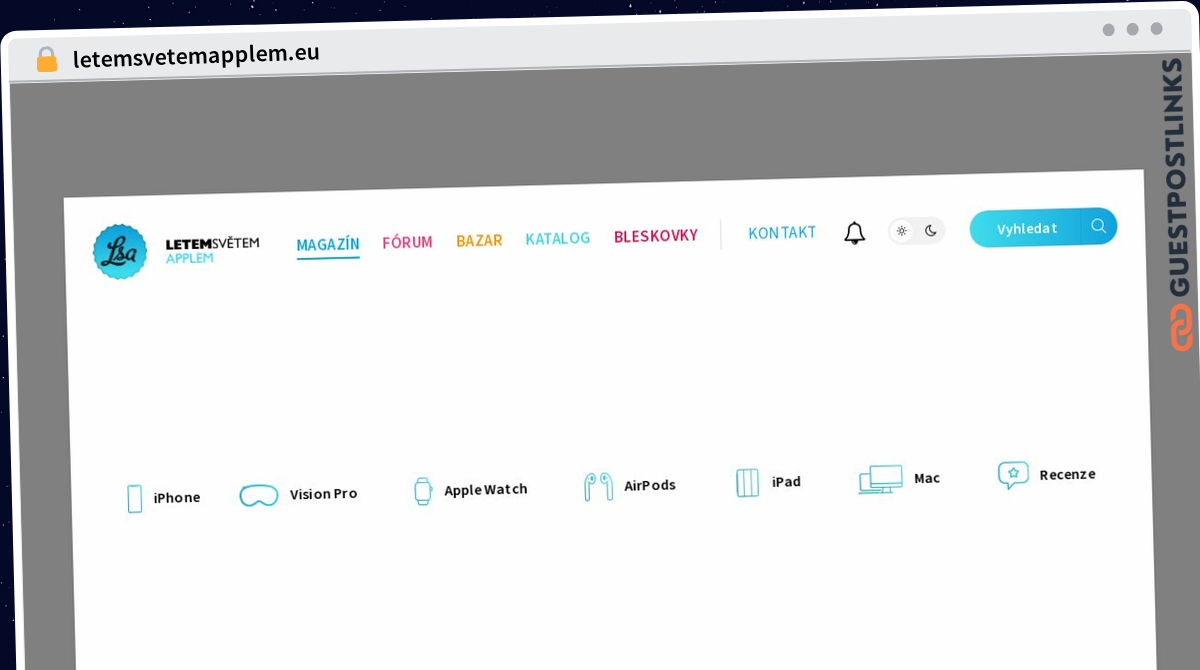Click the magnifier search icon
Viewport: 1200px width, 670px height.
click(x=1099, y=226)
